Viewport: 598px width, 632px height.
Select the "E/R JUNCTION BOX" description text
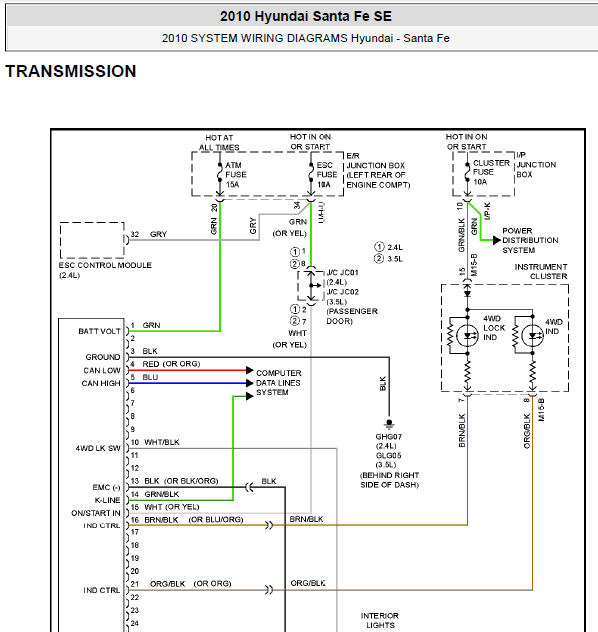[378, 170]
